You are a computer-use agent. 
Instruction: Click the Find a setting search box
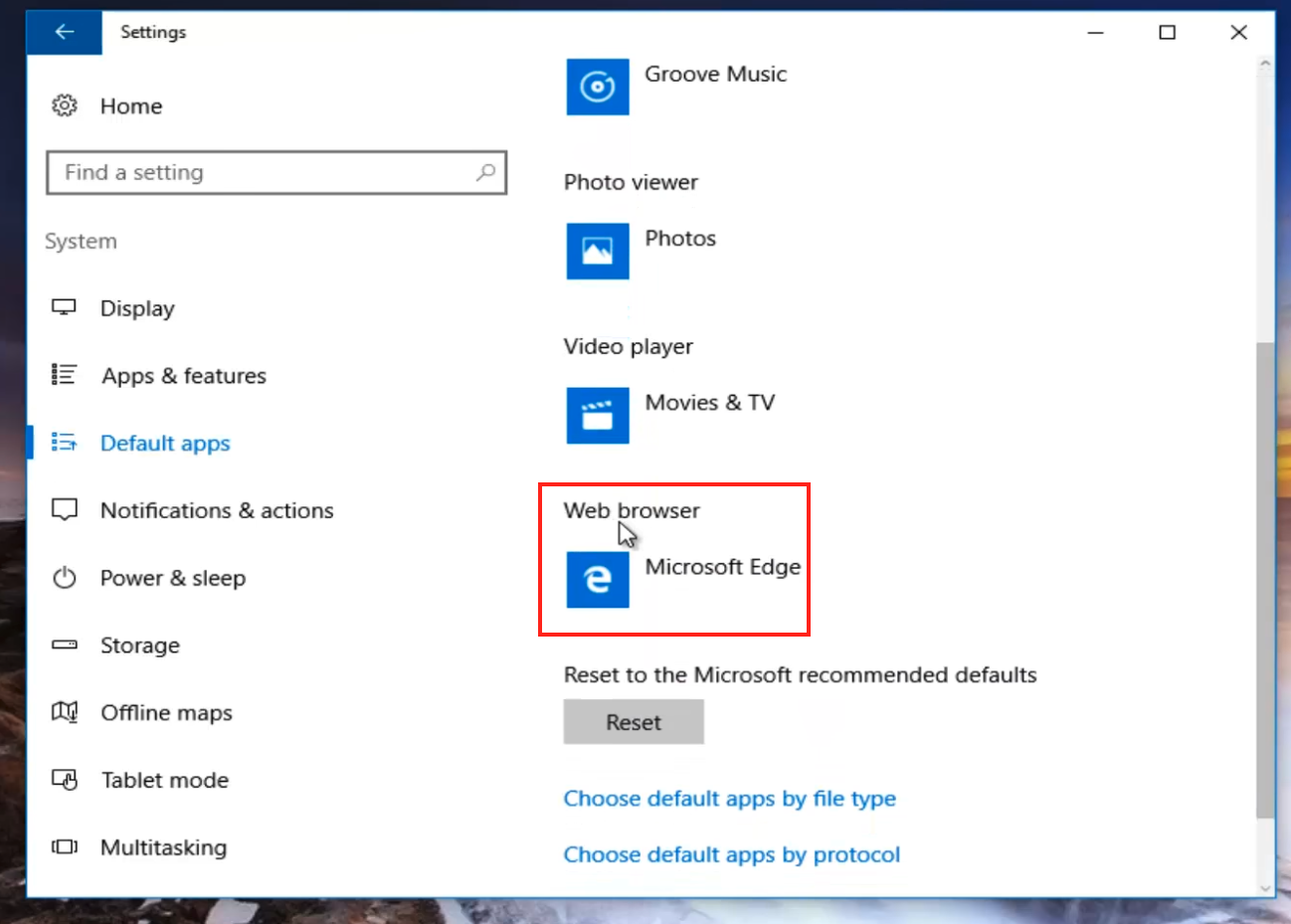(277, 172)
